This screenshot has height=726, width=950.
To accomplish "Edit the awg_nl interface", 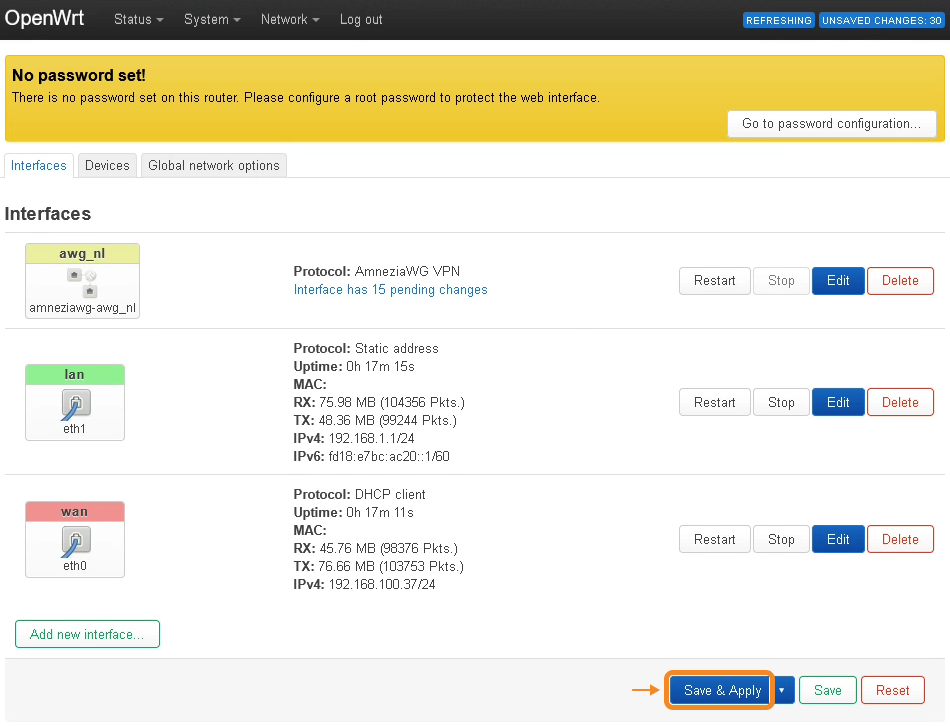I will 838,281.
